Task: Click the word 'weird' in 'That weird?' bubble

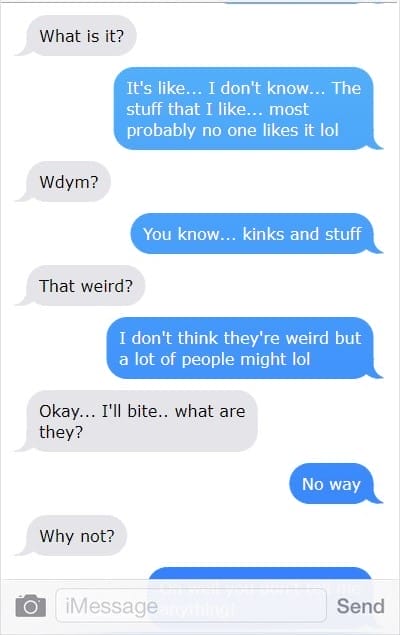Action: 107,286
